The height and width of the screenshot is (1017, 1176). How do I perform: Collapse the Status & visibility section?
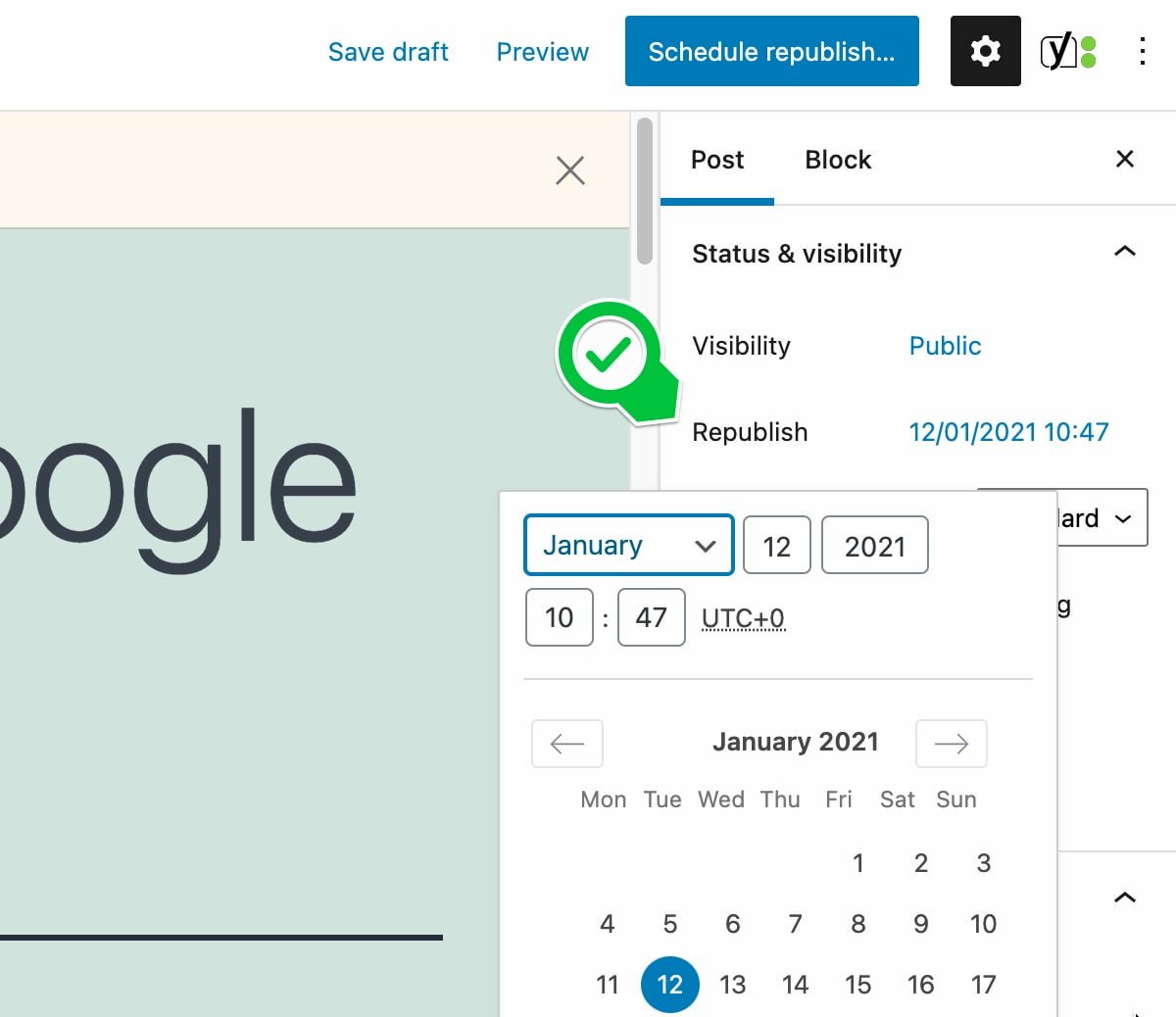[1124, 253]
